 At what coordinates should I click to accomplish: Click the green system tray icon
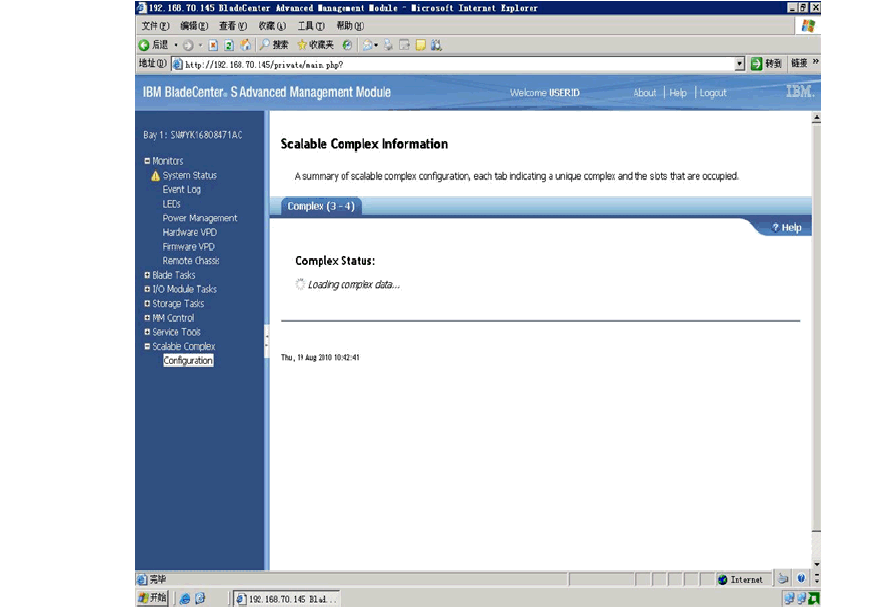click(814, 598)
